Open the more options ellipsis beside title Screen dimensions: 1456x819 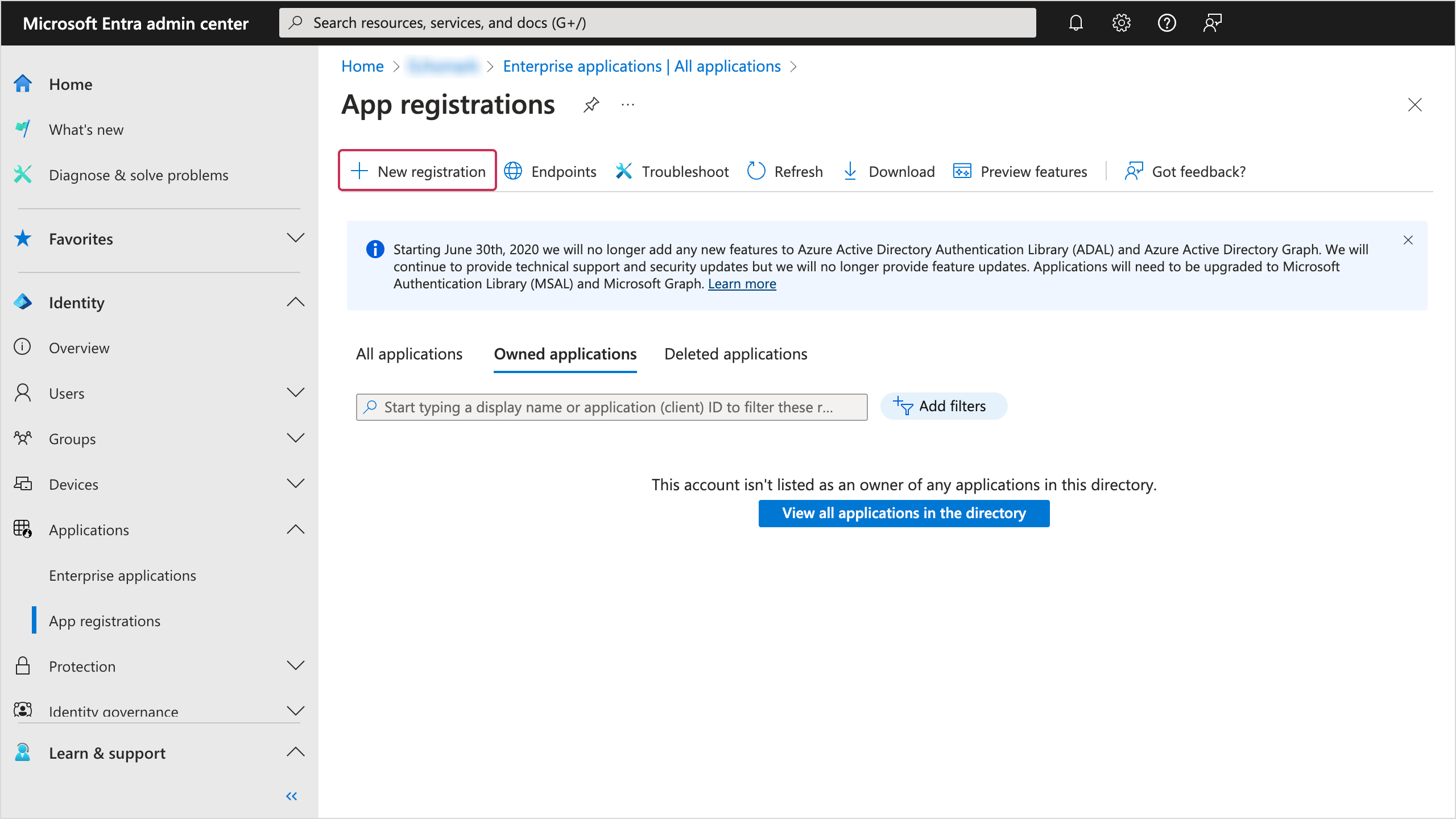pos(628,105)
